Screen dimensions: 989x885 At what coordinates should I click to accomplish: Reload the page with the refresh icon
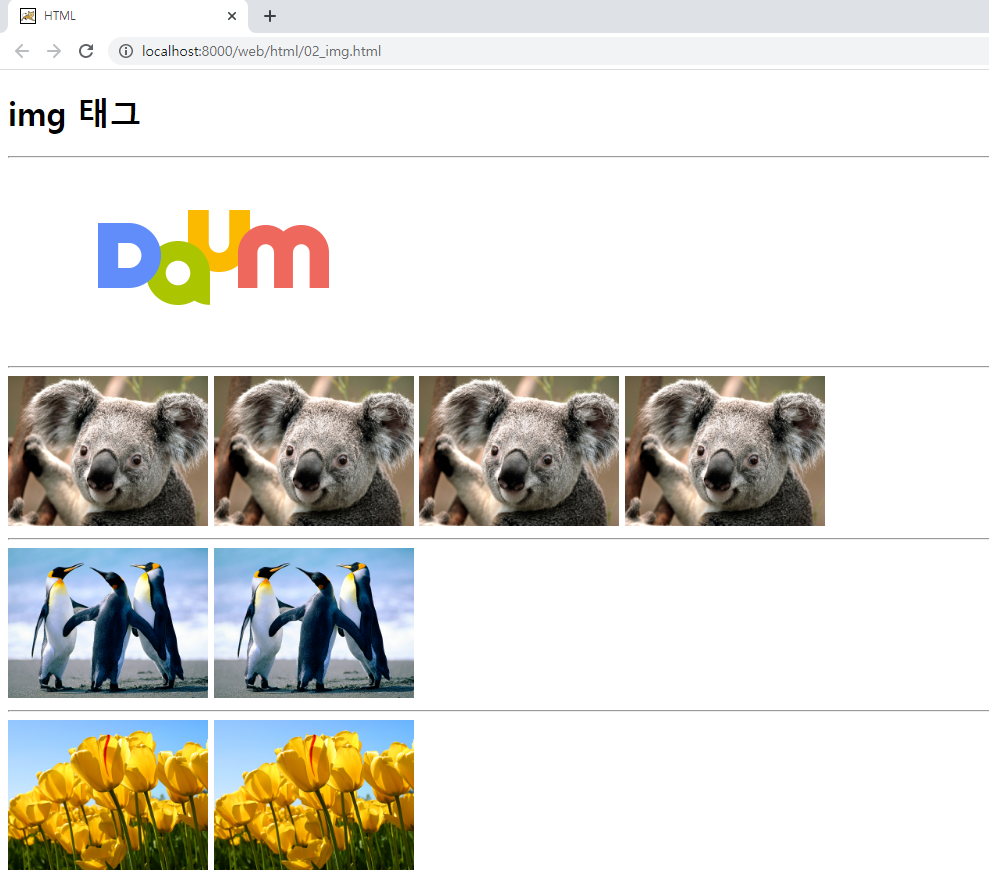tap(86, 51)
